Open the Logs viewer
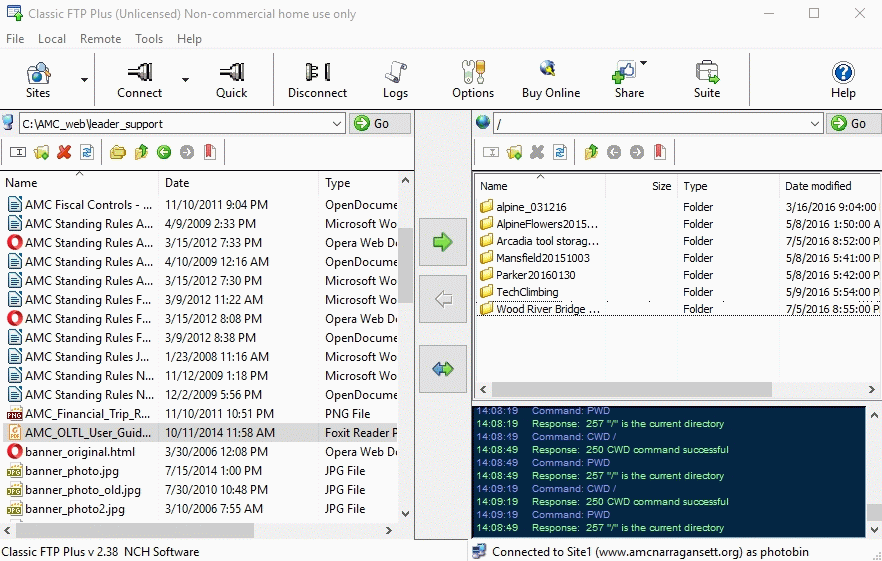Screen dimensions: 882x561 tap(395, 80)
